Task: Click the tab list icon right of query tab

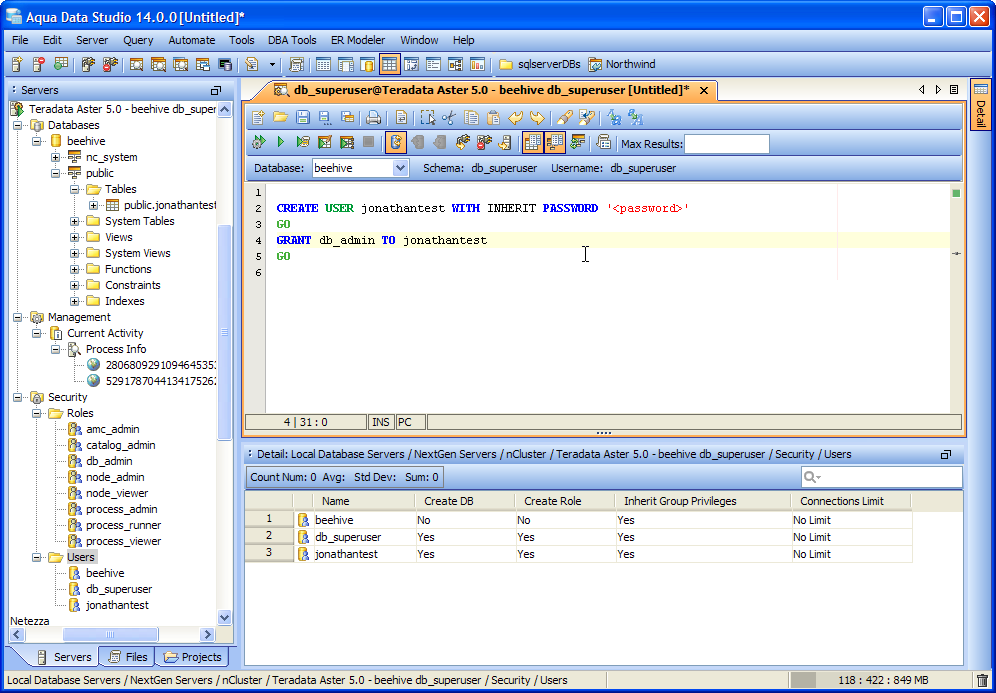Action: click(954, 90)
